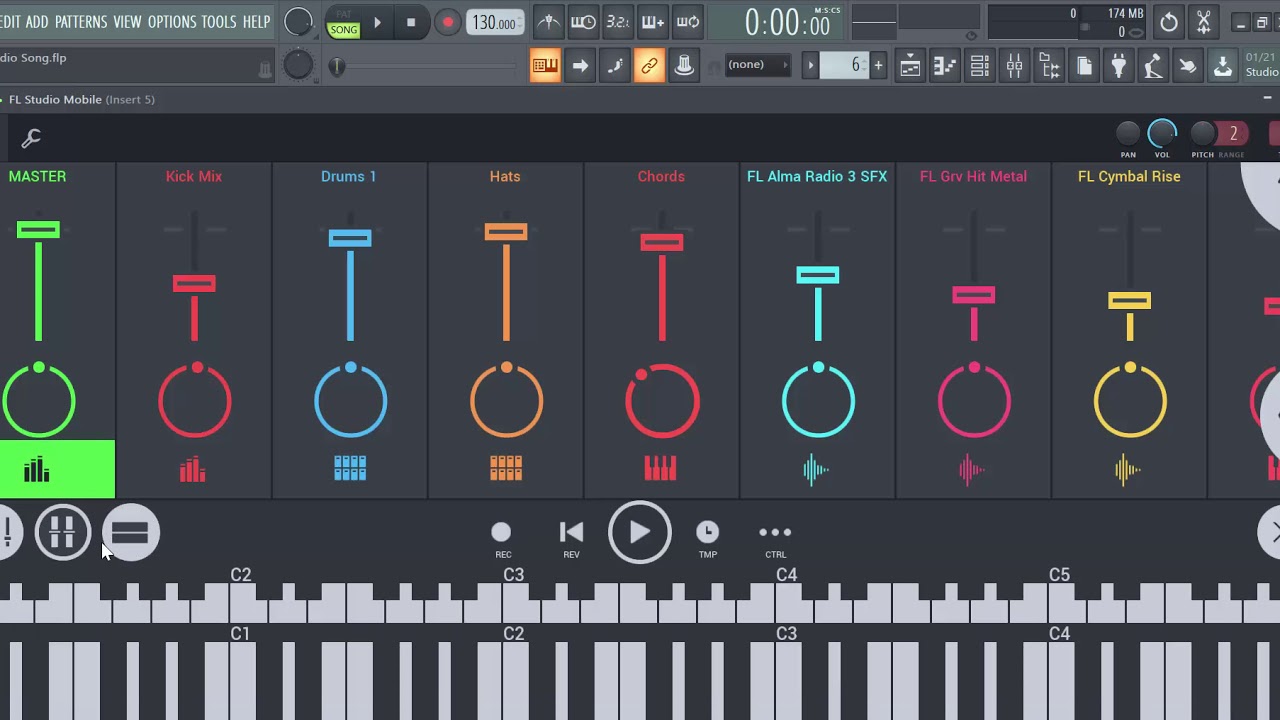This screenshot has height=720, width=1280.
Task: Toggle loop recording icon
Action: tap(688, 22)
